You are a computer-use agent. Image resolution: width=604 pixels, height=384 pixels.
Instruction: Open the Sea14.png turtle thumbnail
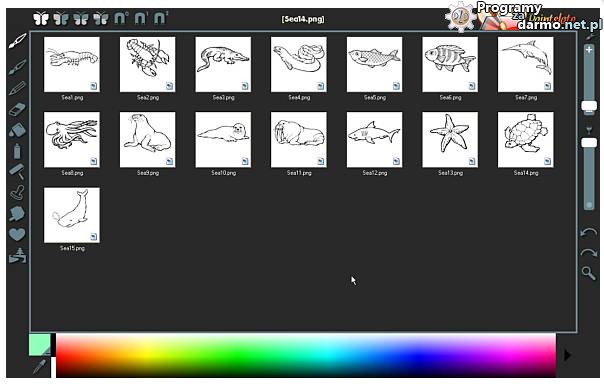[525, 140]
